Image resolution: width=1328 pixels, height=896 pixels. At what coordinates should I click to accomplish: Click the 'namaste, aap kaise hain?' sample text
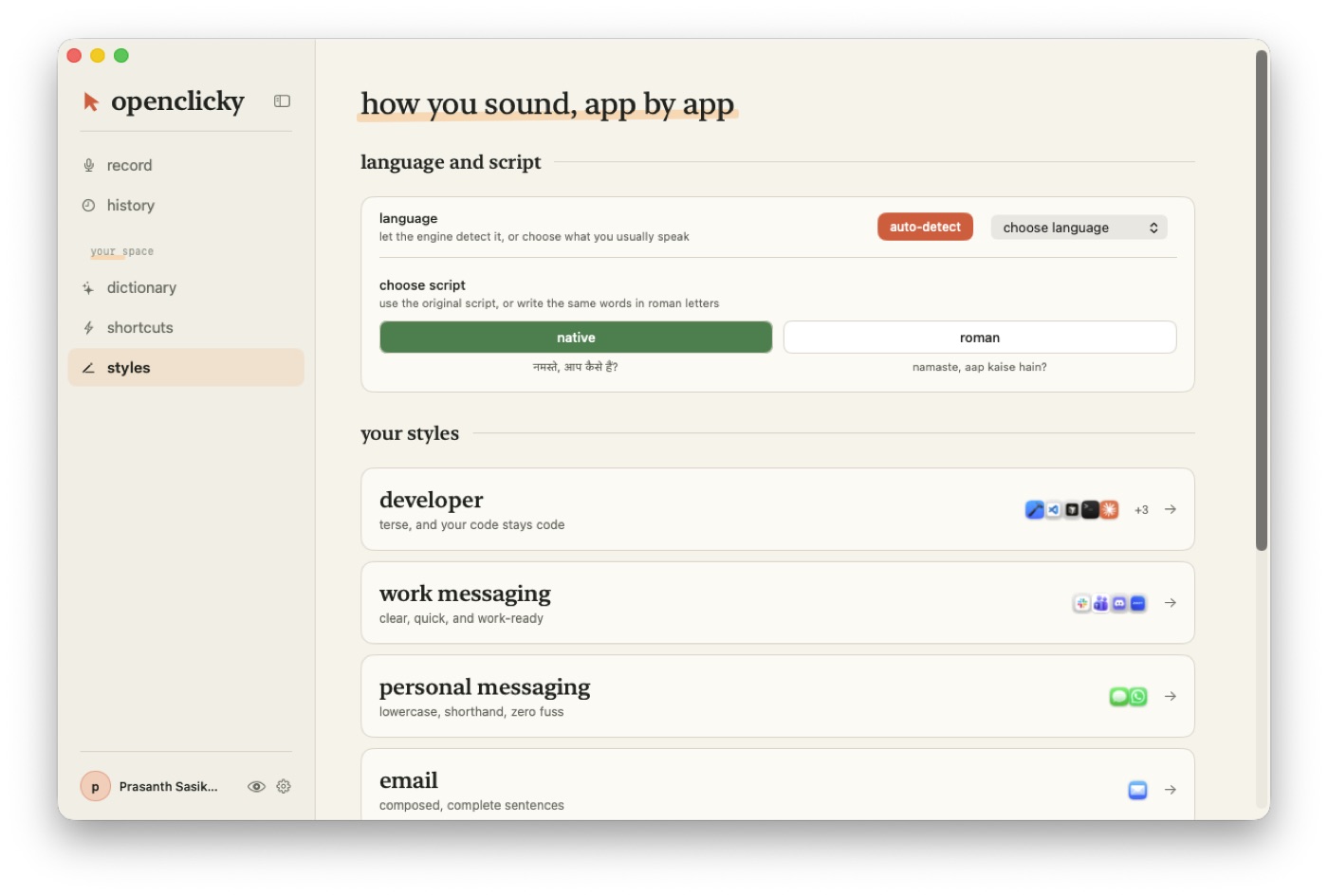[x=980, y=367]
